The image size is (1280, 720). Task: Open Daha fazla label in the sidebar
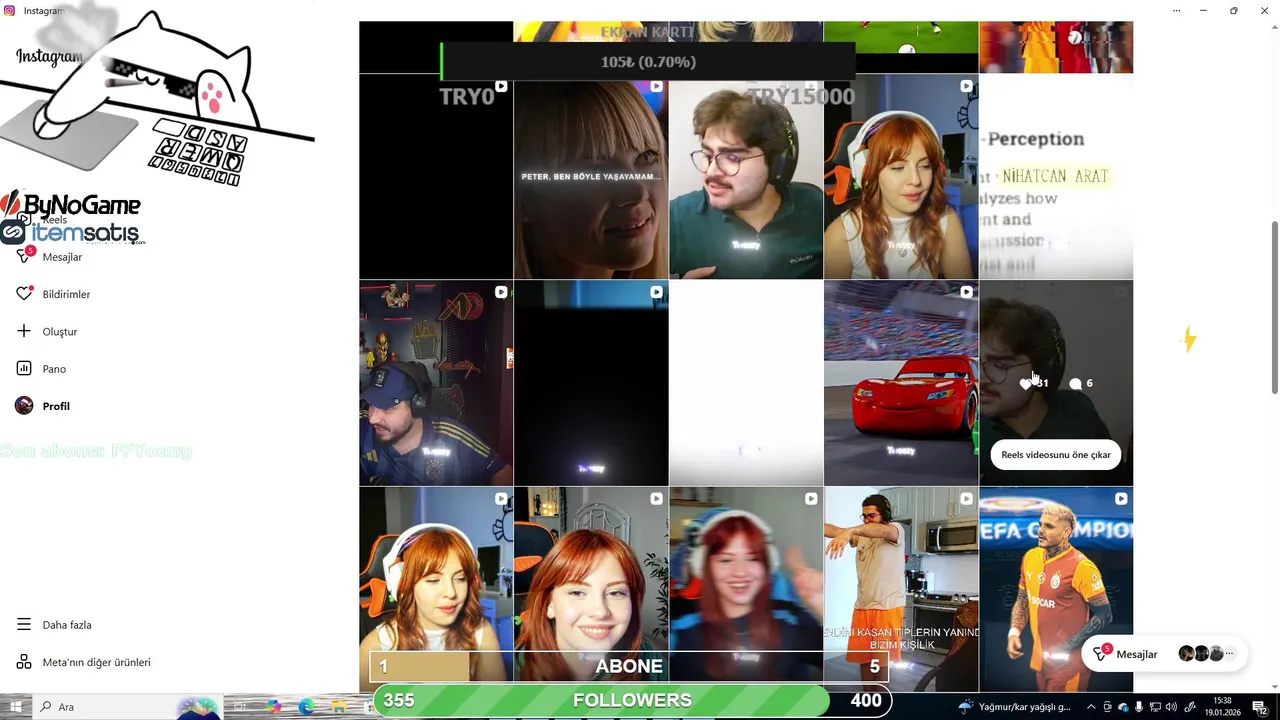point(67,625)
